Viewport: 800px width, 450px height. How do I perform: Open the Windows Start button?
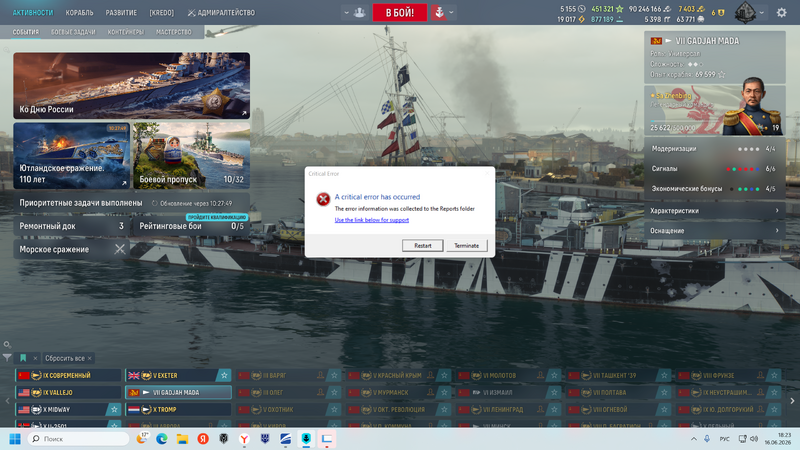pos(15,439)
